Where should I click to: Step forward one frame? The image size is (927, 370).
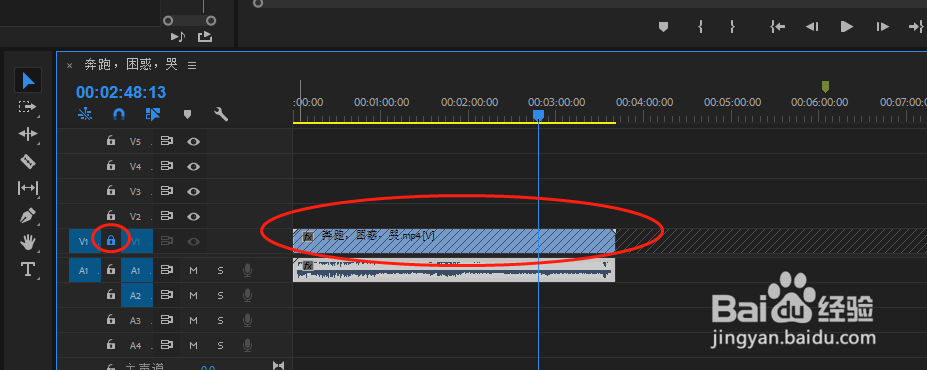(x=883, y=27)
